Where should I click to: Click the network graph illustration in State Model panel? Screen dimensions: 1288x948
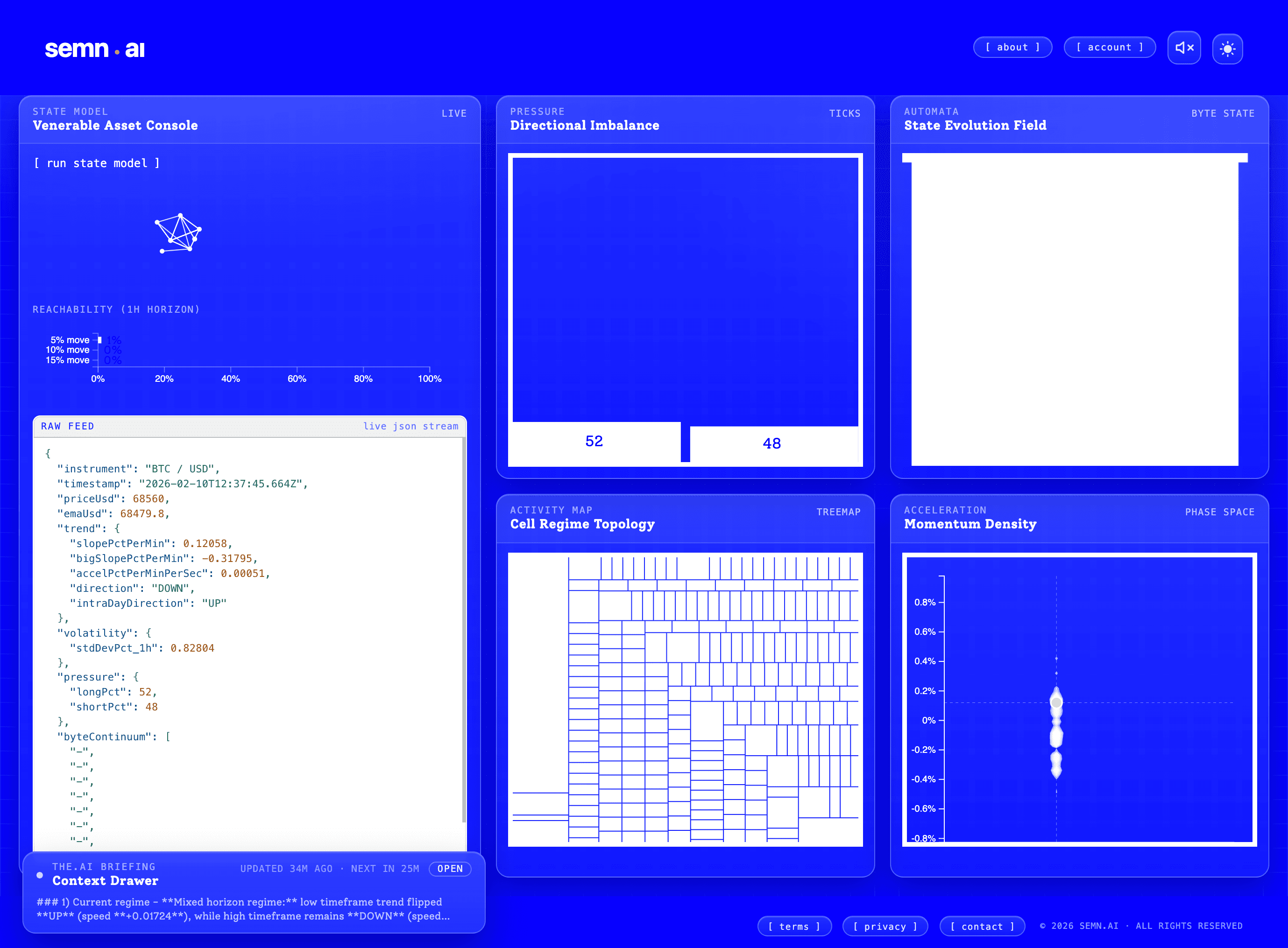178,233
